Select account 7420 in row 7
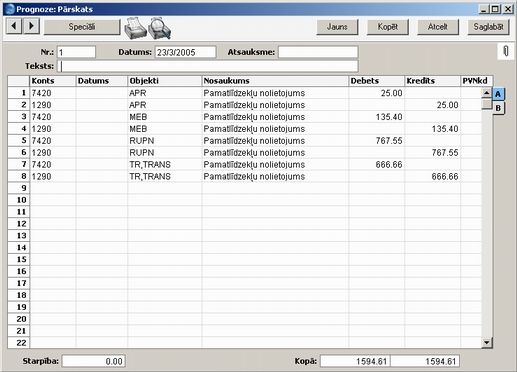Image resolution: width=517 pixels, height=372 pixels. (x=41, y=165)
